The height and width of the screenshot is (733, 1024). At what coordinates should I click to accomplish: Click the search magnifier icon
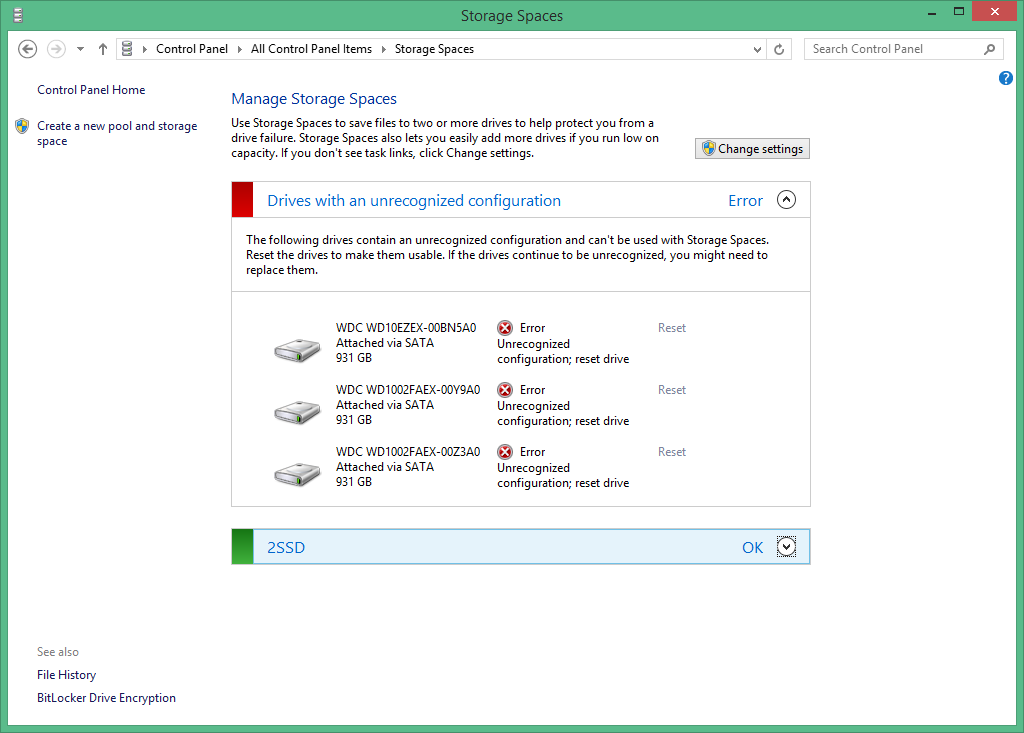click(x=990, y=49)
